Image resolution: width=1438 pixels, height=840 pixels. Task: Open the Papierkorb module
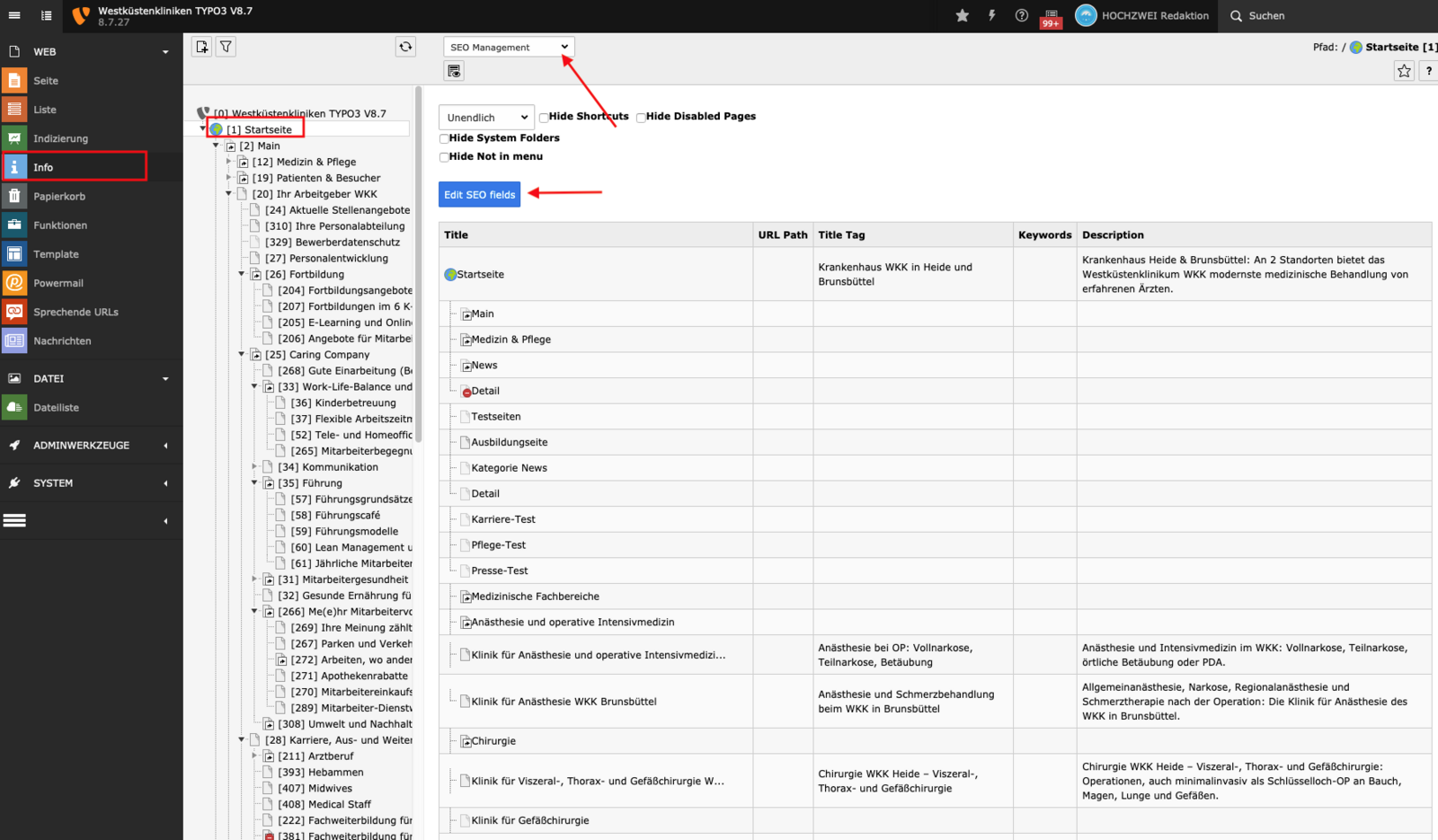(x=59, y=197)
